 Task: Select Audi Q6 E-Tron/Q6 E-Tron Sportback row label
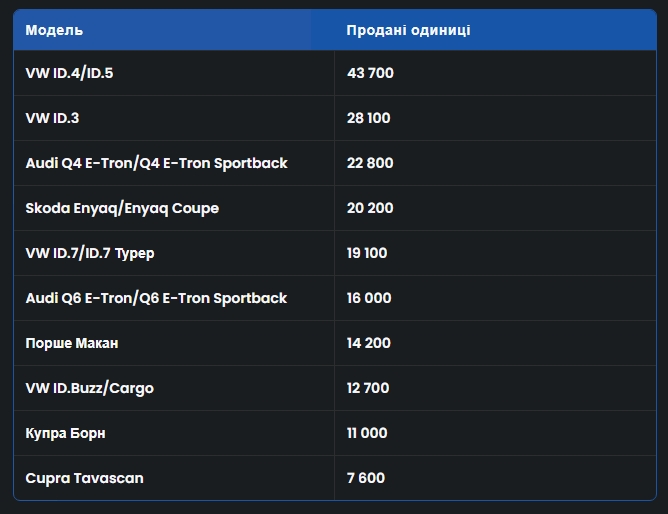coord(156,298)
